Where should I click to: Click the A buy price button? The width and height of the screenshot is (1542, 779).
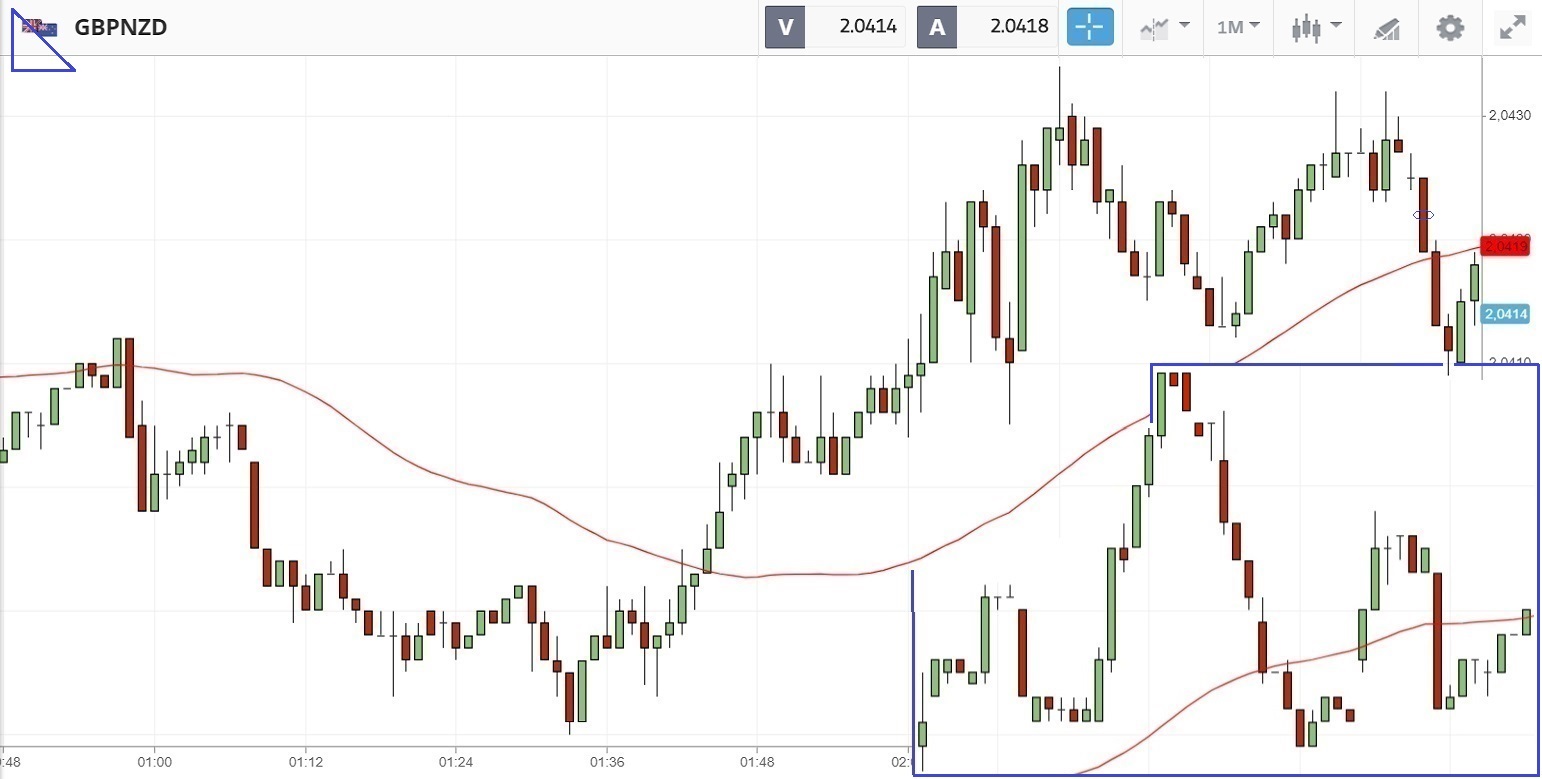pos(937,27)
